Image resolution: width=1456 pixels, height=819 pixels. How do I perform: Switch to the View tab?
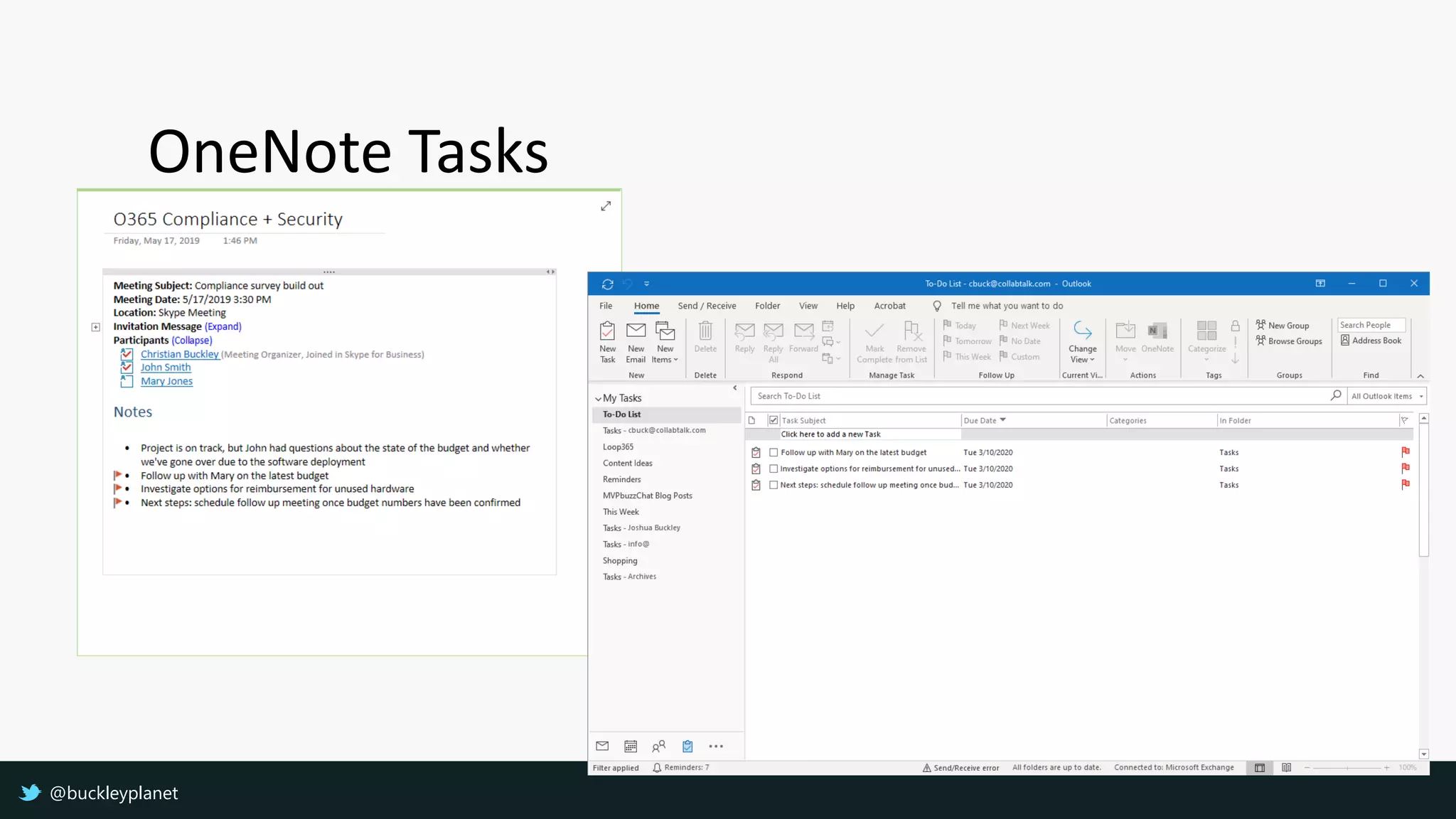pos(808,306)
